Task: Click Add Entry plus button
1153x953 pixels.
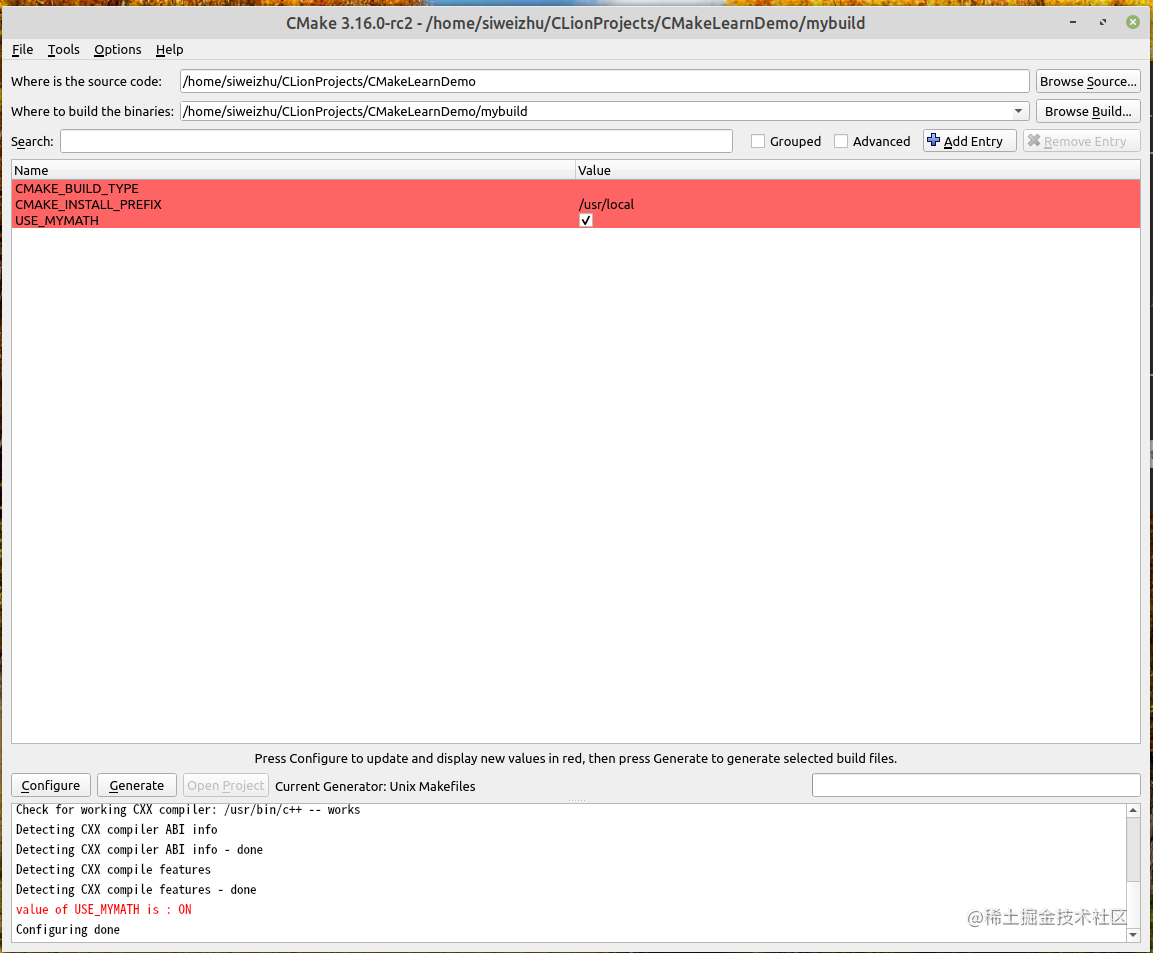Action: coord(969,140)
